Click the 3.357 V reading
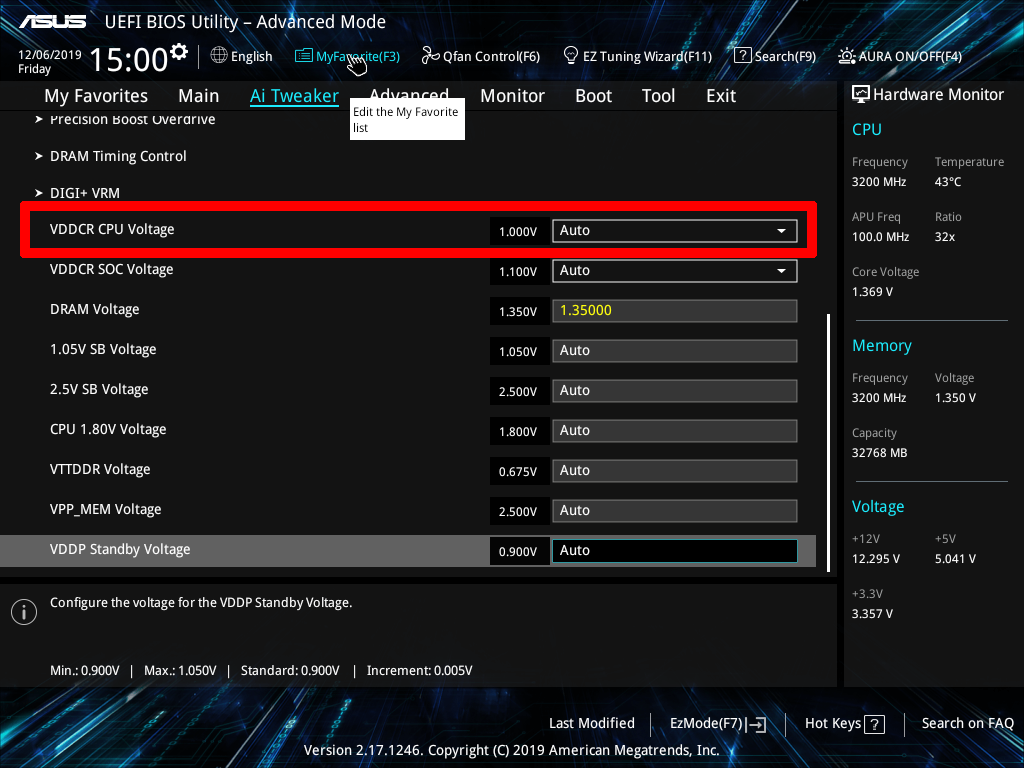This screenshot has width=1024, height=768. tap(872, 614)
